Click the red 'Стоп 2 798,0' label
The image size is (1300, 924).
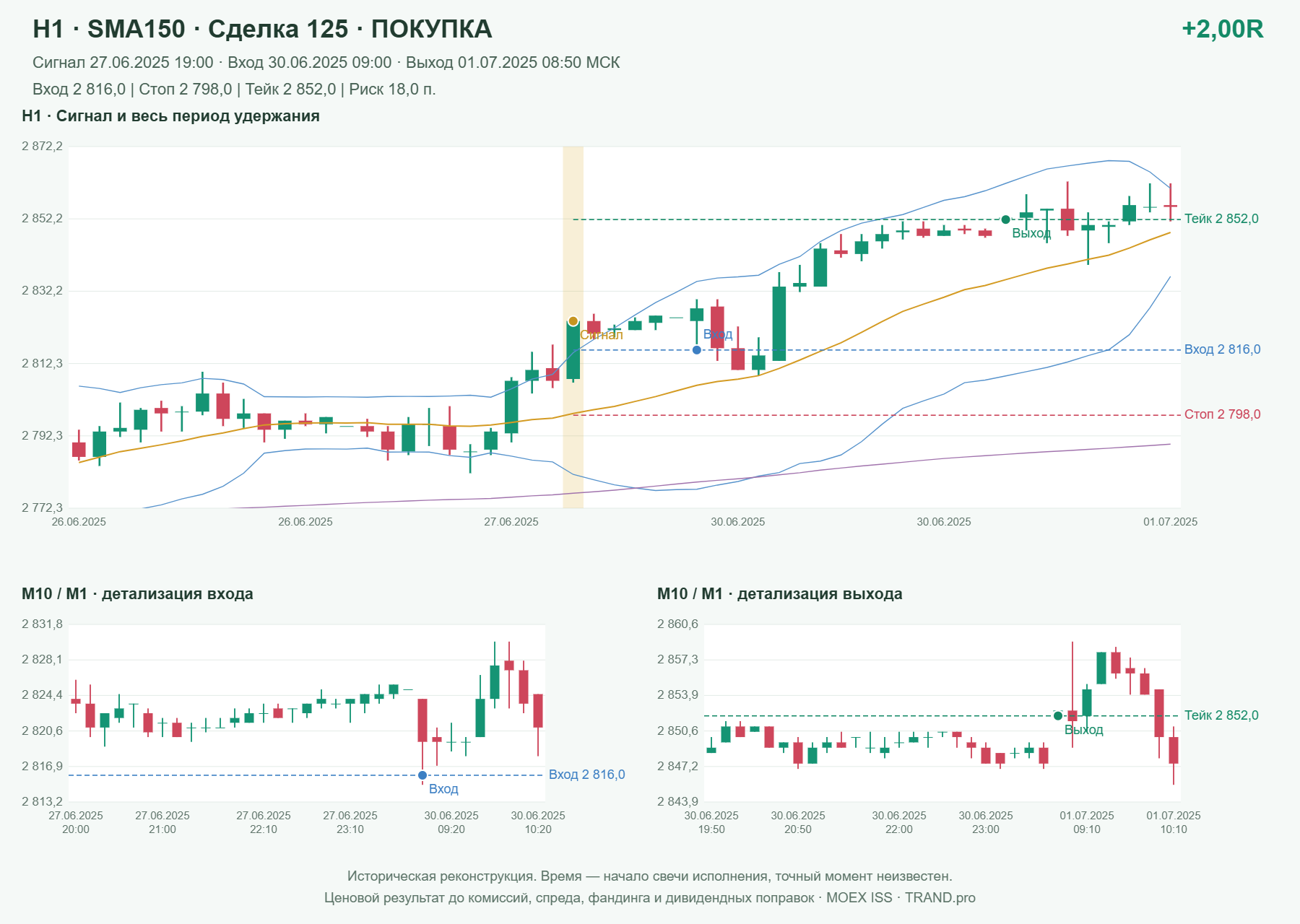[x=1222, y=414]
